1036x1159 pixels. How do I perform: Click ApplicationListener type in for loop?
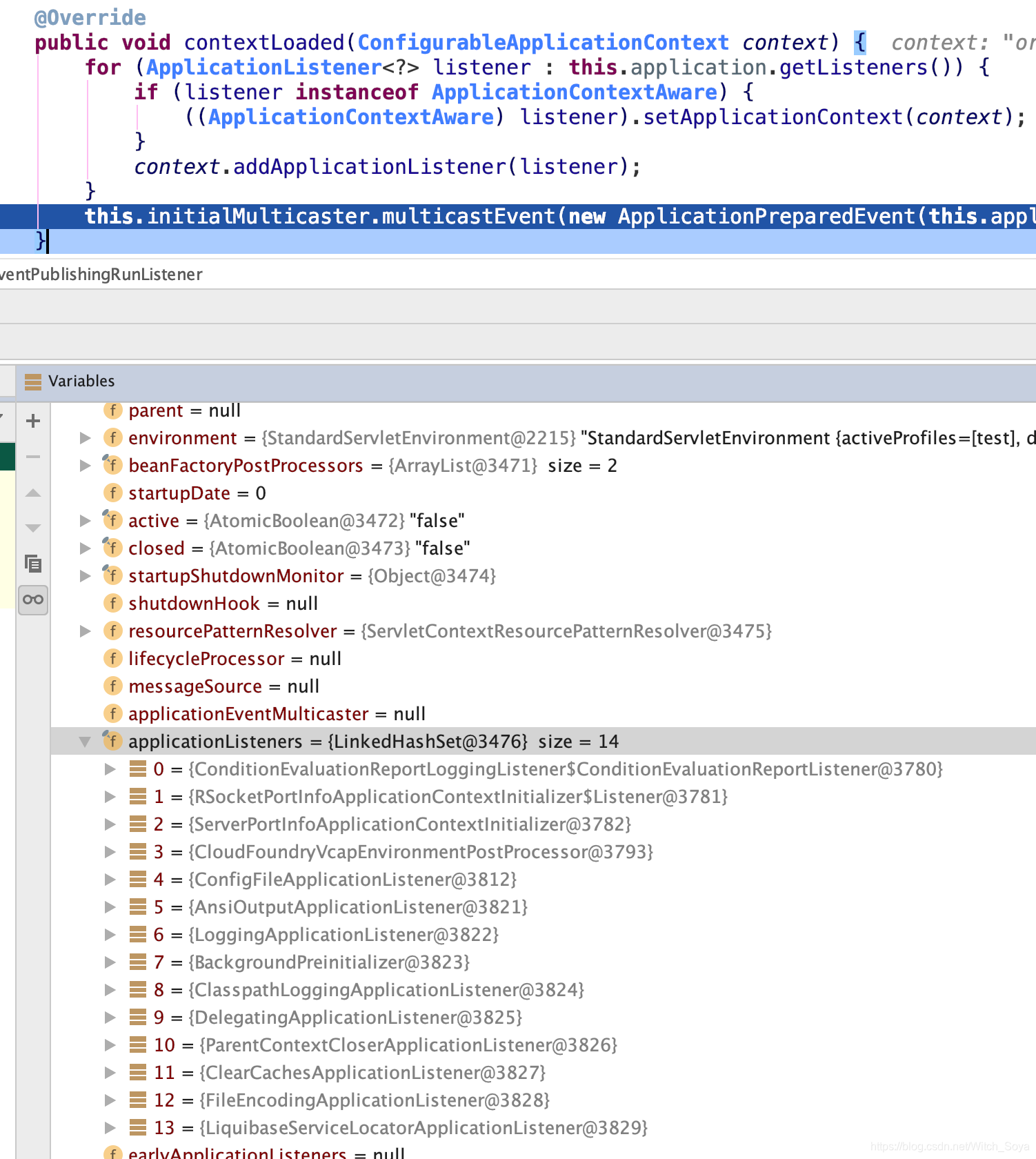263,68
